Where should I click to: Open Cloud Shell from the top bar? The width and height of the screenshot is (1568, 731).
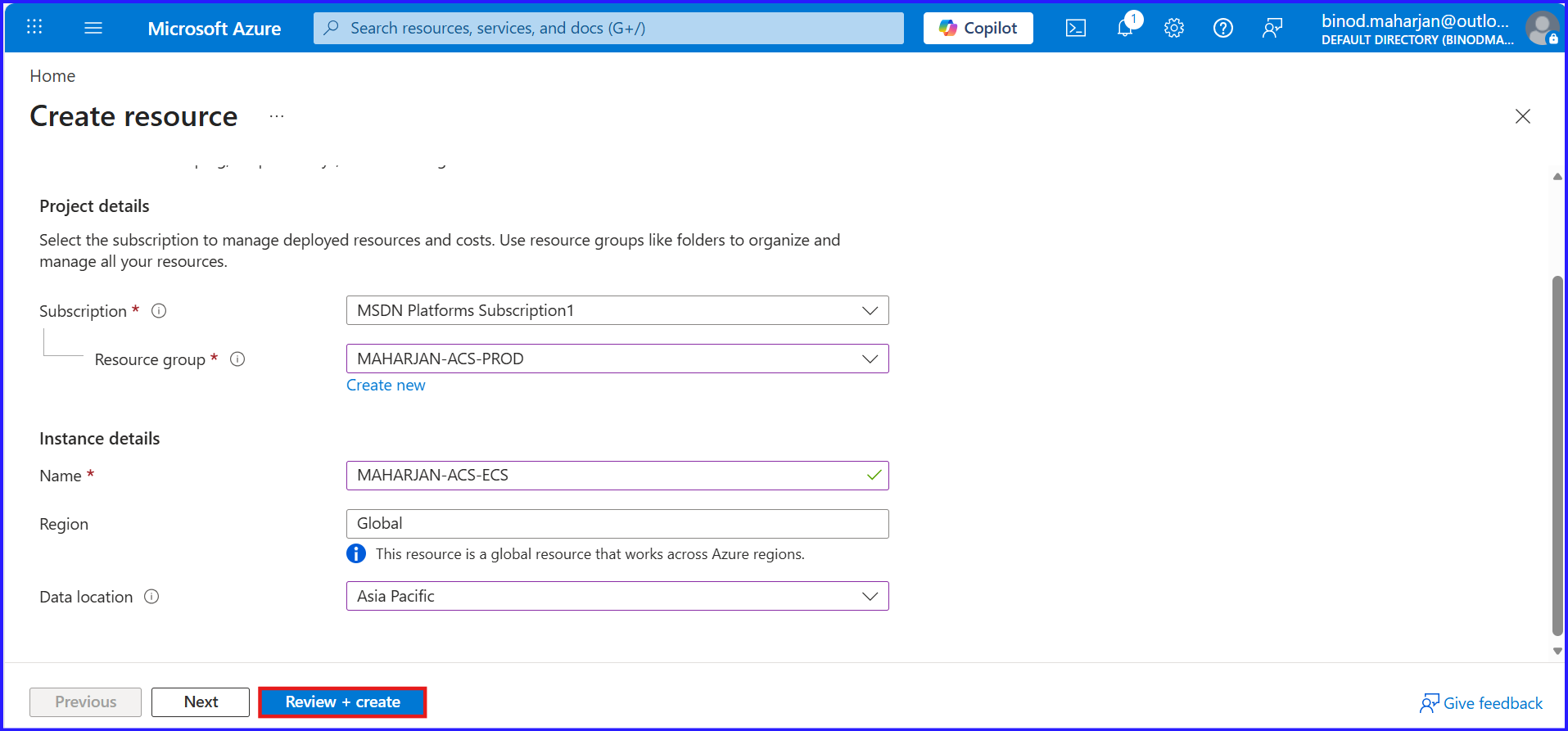coord(1076,28)
